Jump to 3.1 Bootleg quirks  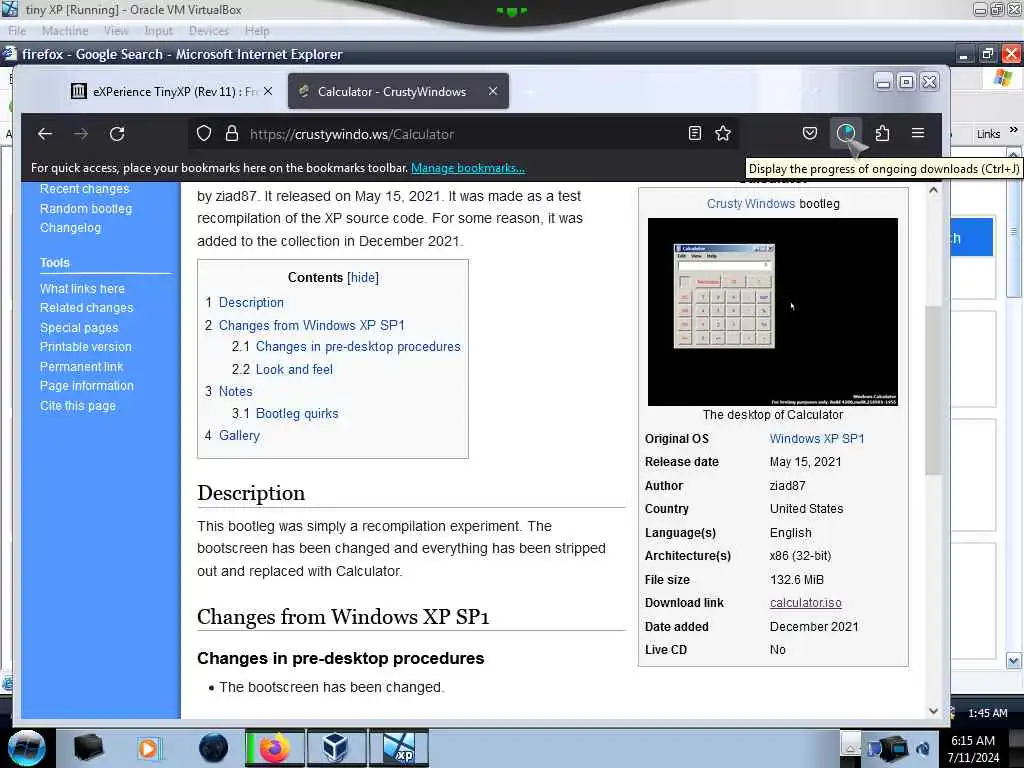[x=285, y=413]
